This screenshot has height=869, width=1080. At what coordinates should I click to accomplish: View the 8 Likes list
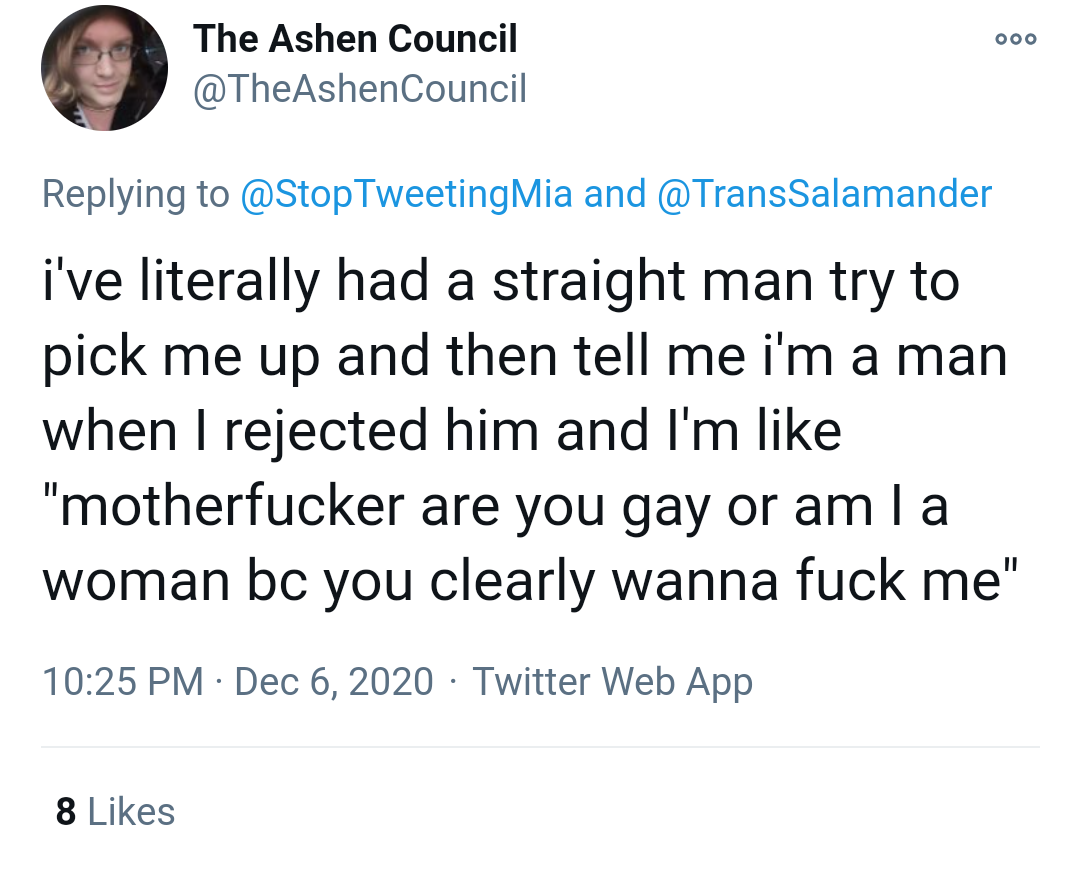click(115, 811)
